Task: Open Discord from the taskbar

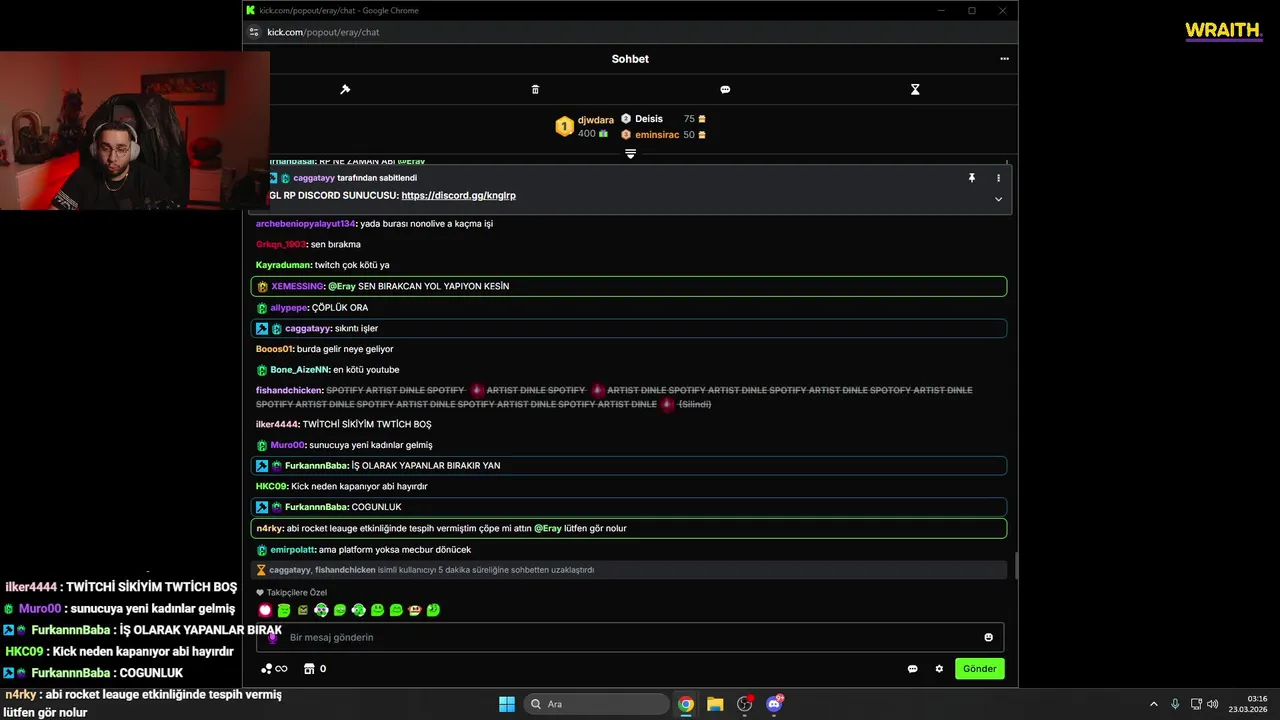Action: 774,704
